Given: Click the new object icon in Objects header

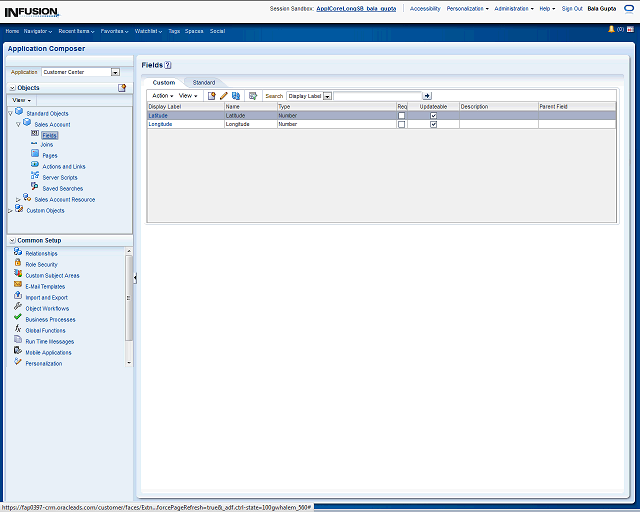Looking at the screenshot, I should 122,88.
